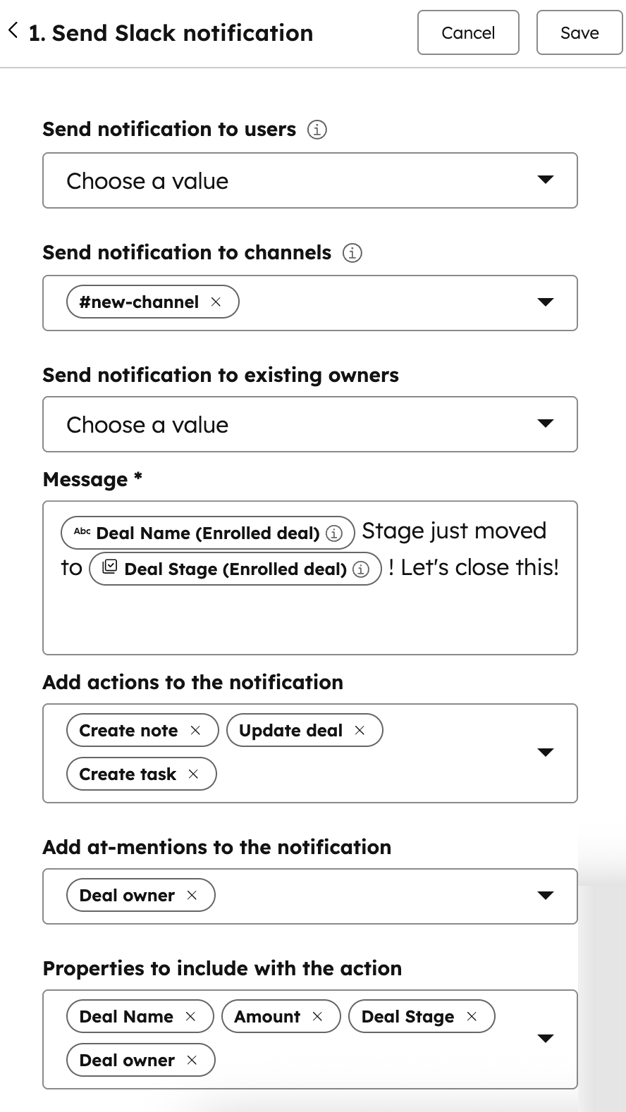Click info icon on Deal Stage token
Screen dimensions: 626x1112
pyautogui.click(x=362, y=569)
